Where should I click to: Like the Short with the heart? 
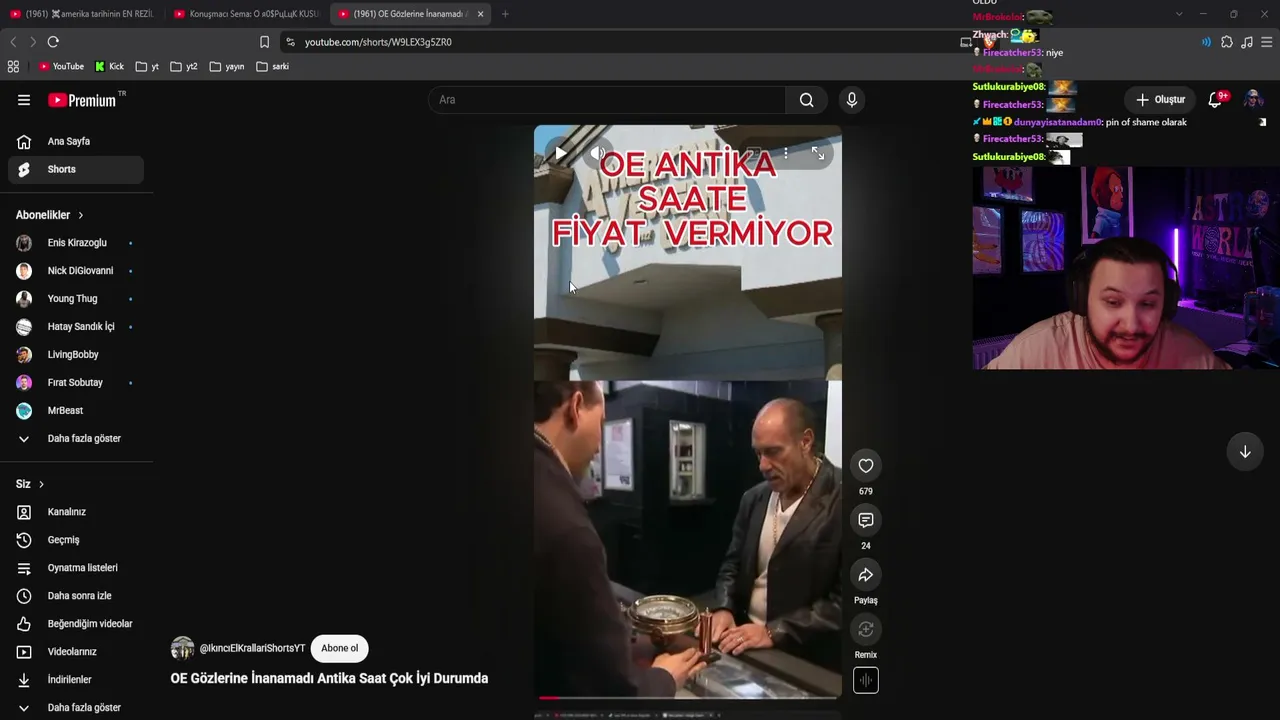866,466
